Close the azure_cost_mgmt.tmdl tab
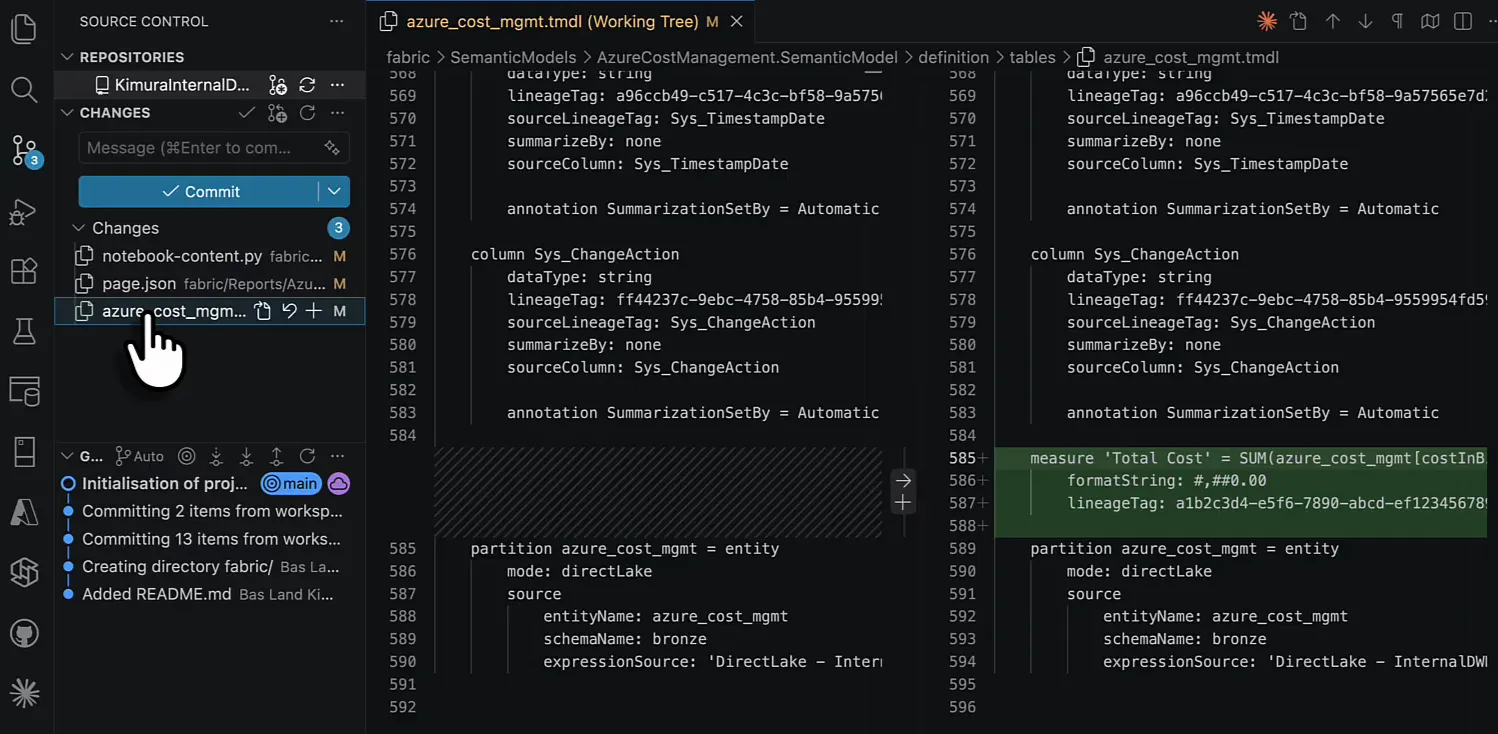This screenshot has height=734, width=1498. 737,21
